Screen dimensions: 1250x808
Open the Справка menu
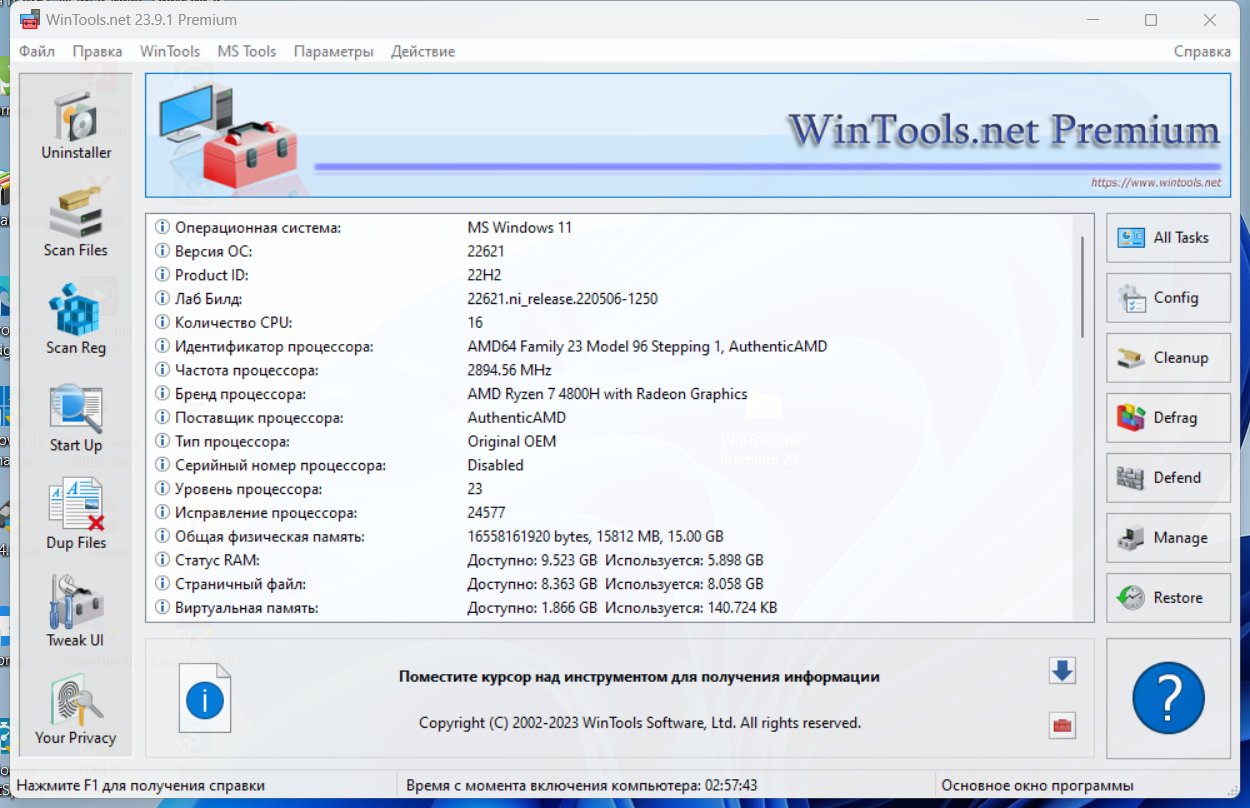coord(1202,51)
